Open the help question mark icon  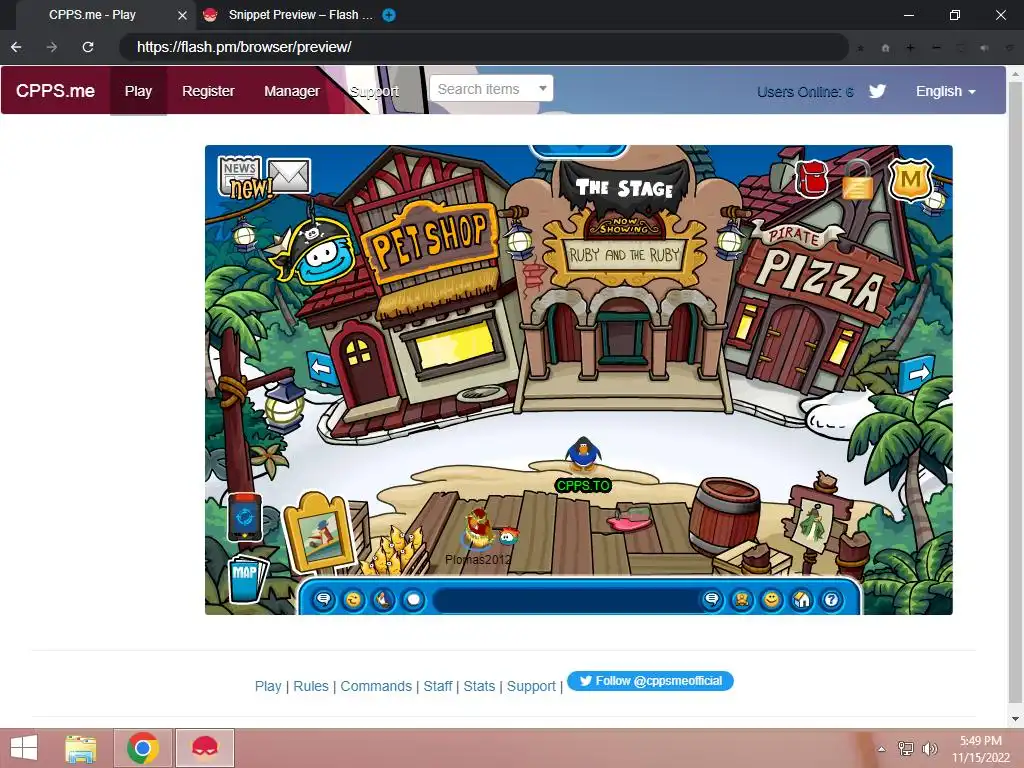tap(831, 599)
